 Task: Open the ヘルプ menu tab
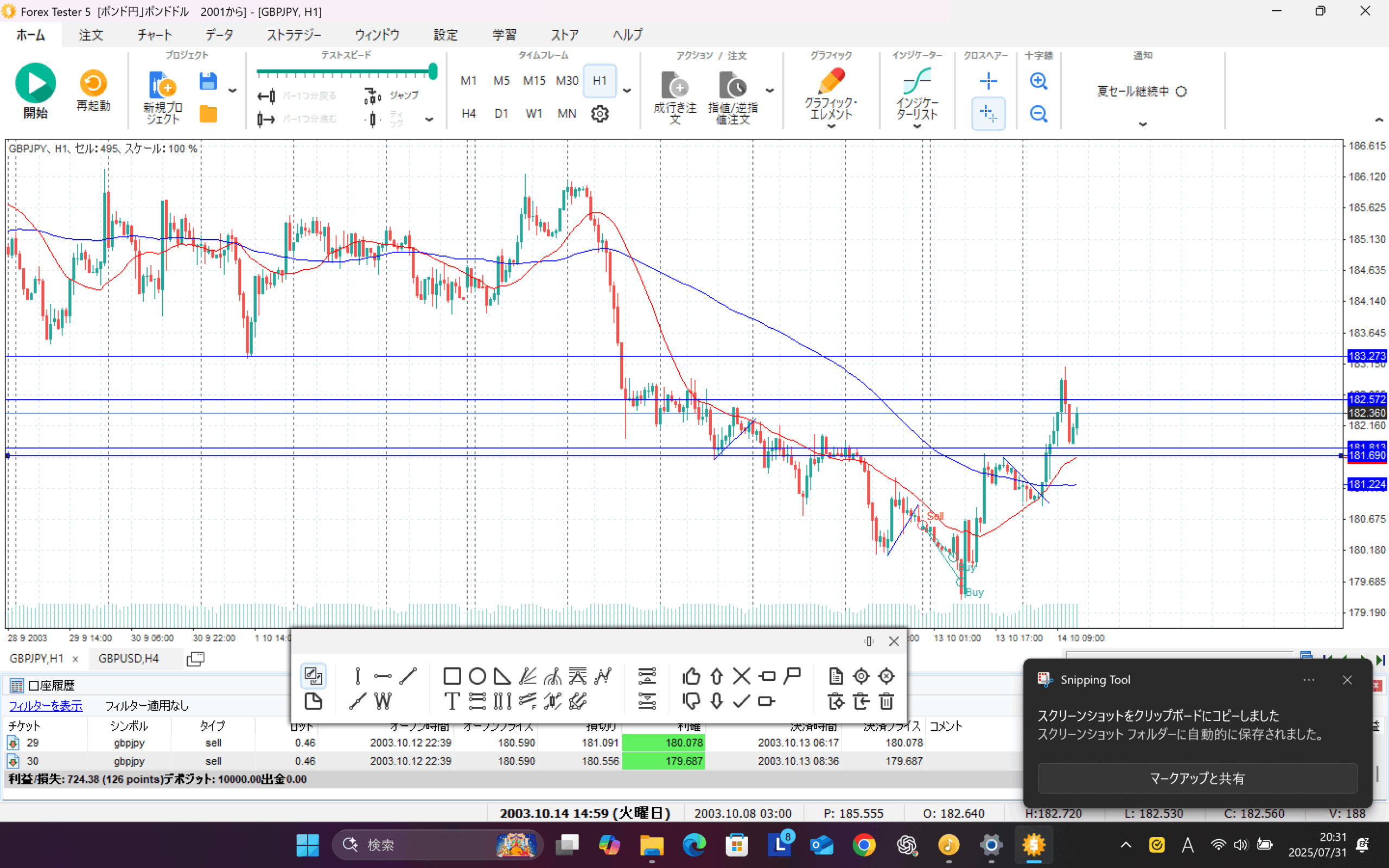(x=627, y=35)
